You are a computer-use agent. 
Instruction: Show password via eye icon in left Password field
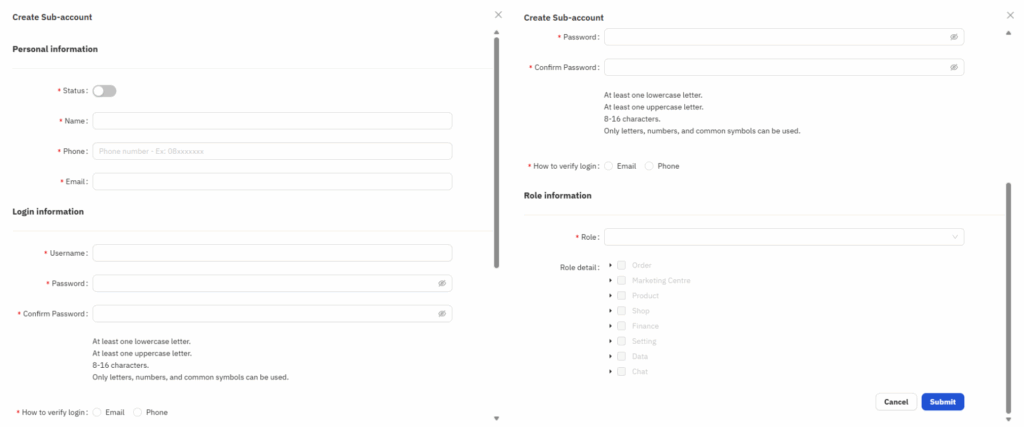coord(441,283)
